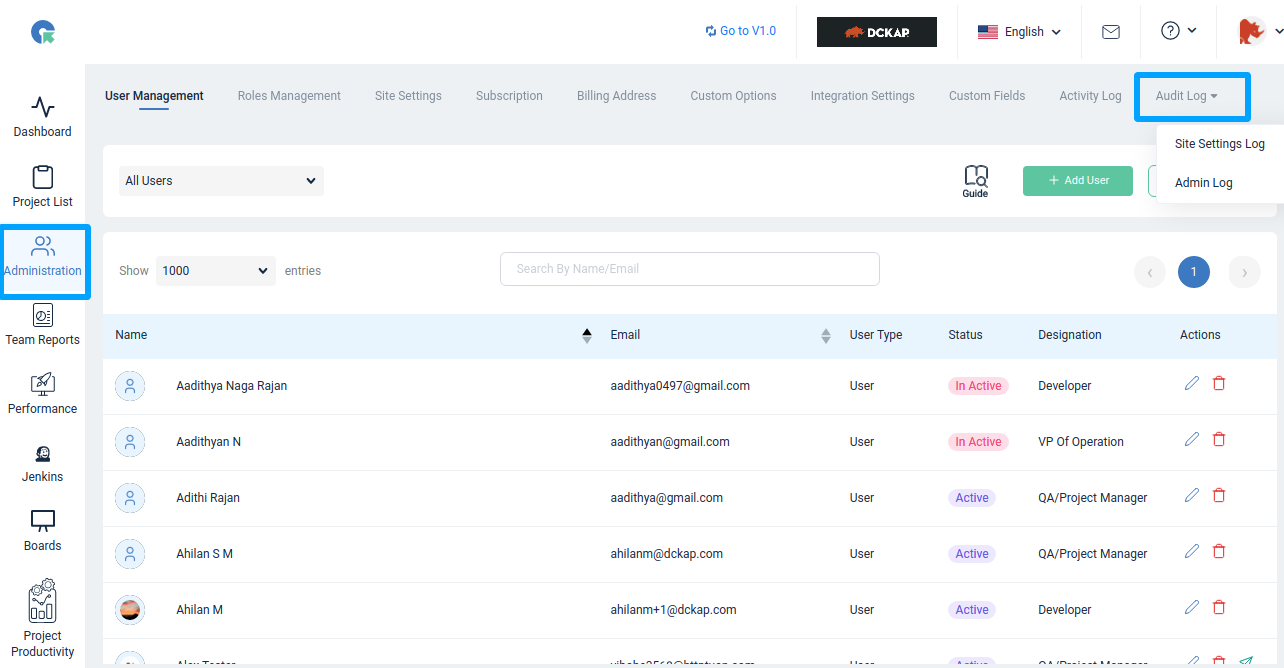This screenshot has width=1284, height=668.
Task: Select Admin Log menu entry
Action: coord(1203,183)
